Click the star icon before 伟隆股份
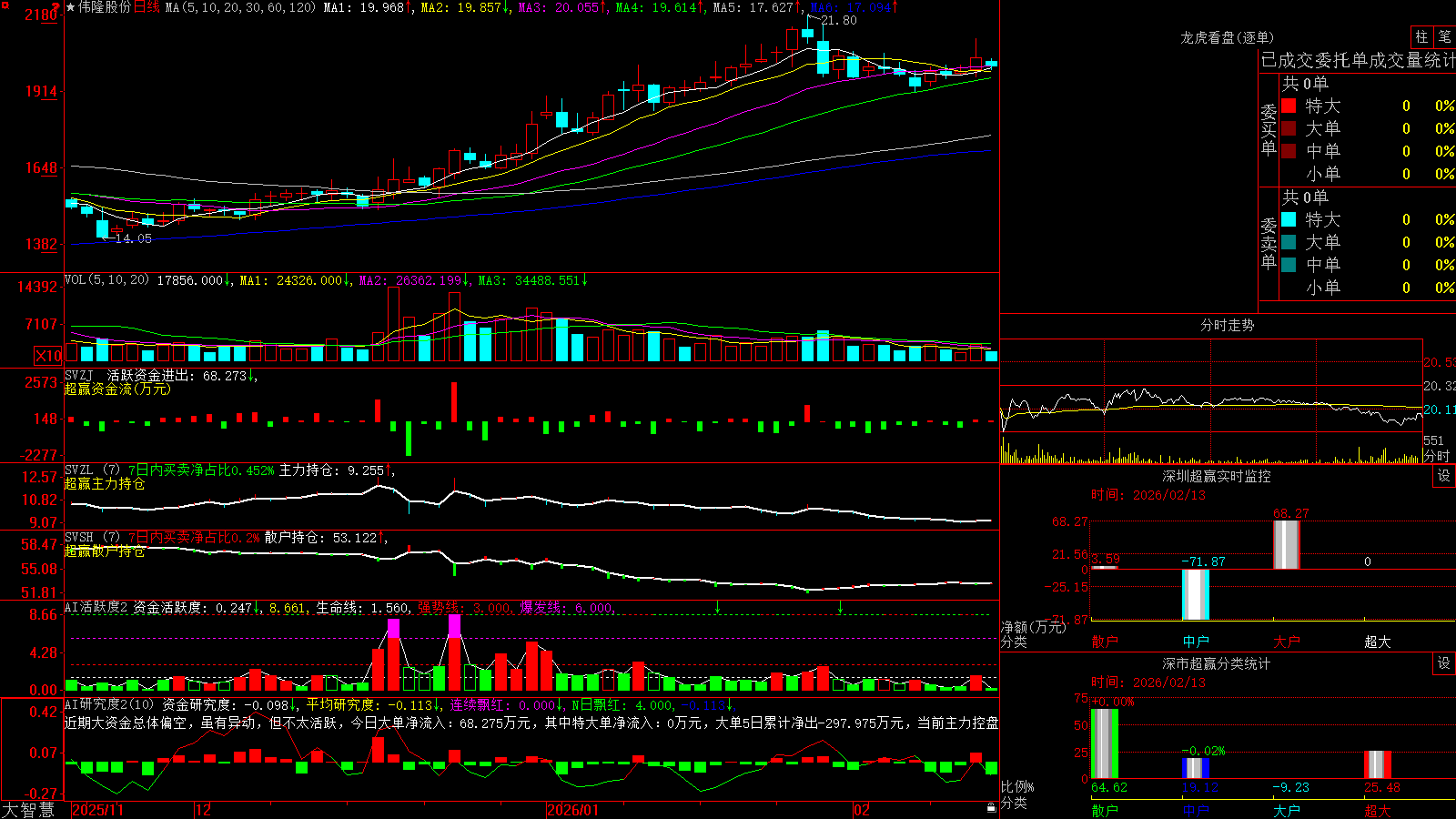1456x819 pixels. coord(71,7)
